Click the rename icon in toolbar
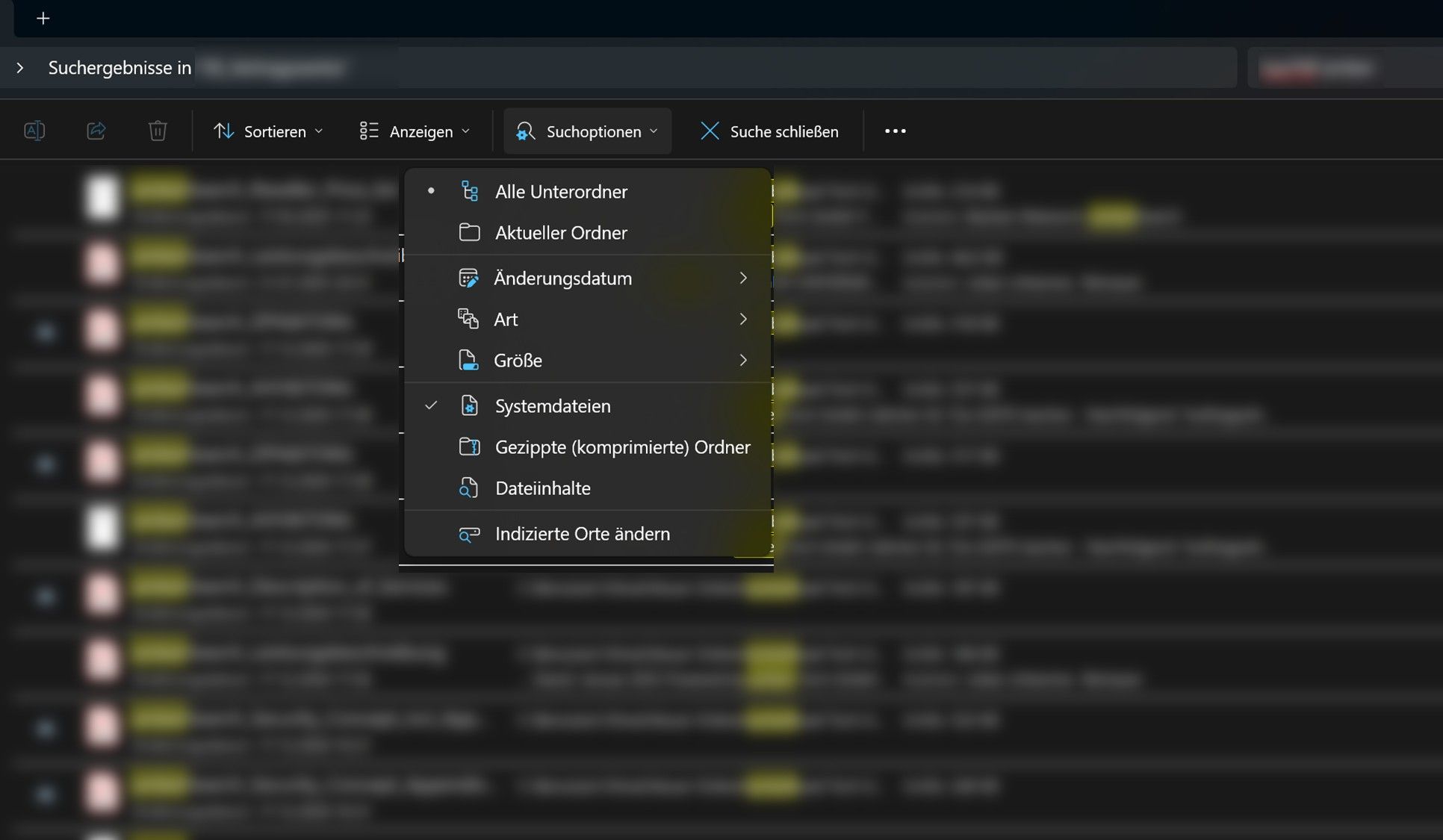The width and height of the screenshot is (1443, 840). click(x=34, y=131)
